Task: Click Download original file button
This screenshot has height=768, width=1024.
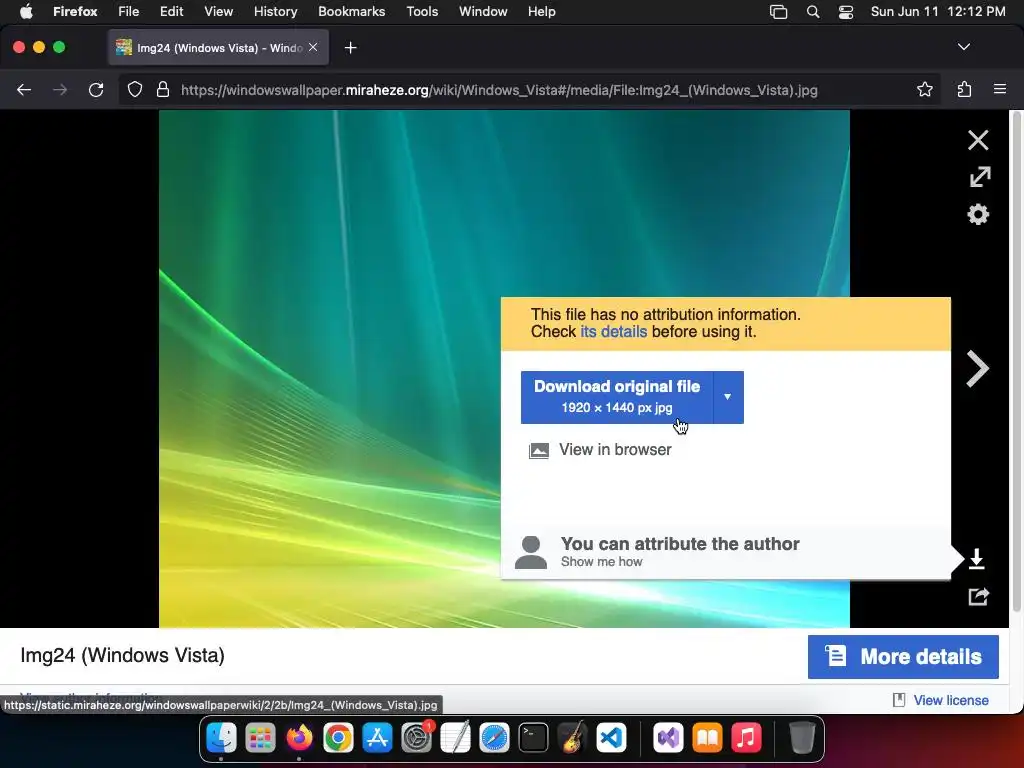Action: pos(617,397)
